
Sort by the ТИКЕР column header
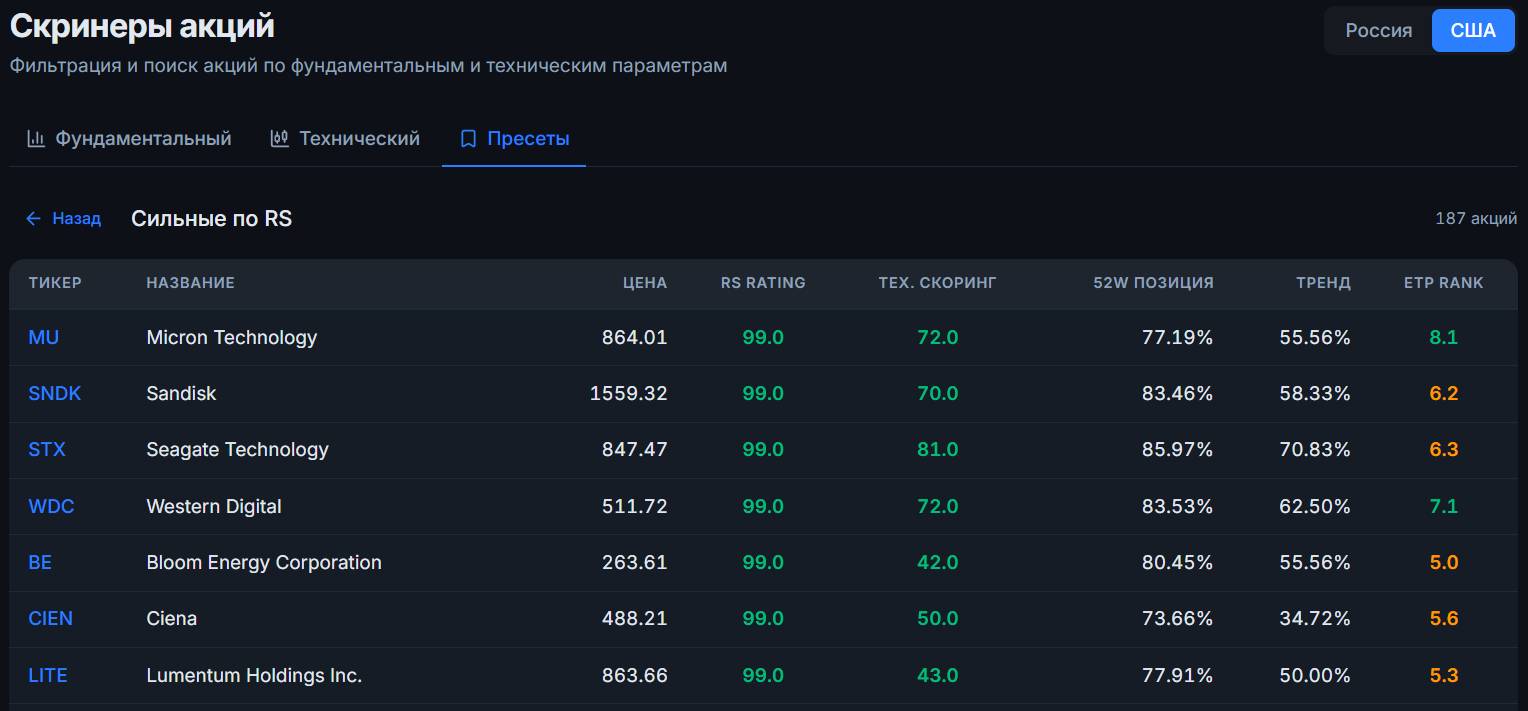(x=55, y=283)
